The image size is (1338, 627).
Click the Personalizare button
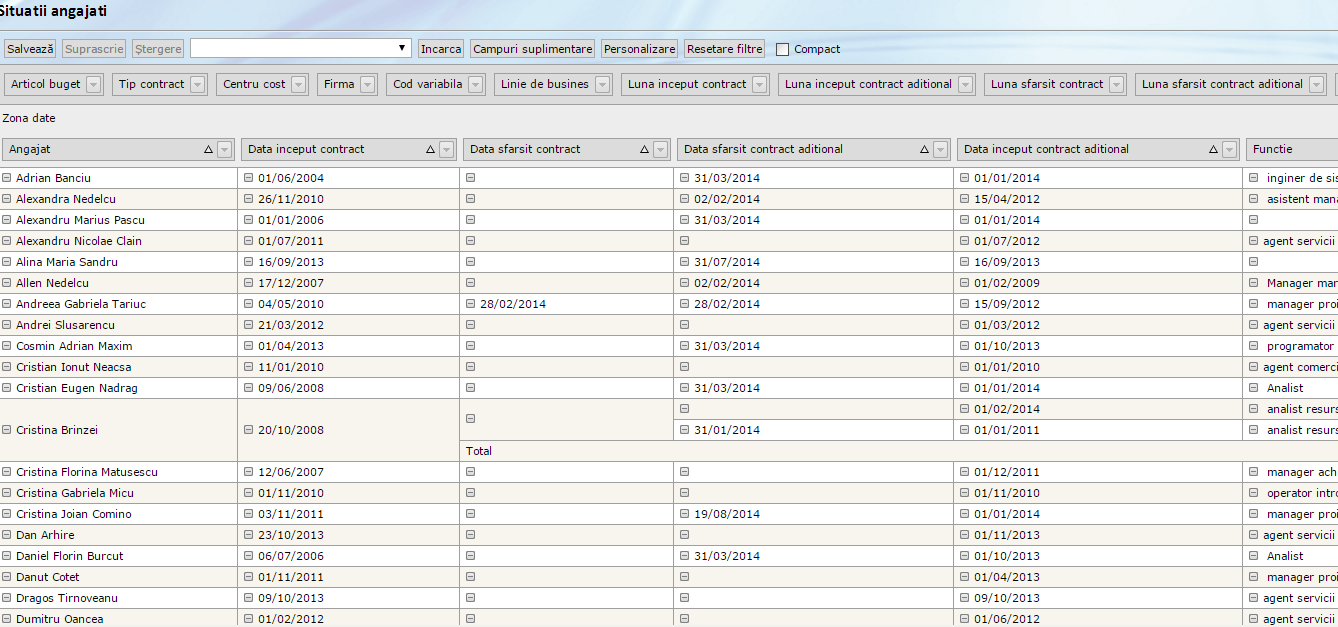(640, 49)
